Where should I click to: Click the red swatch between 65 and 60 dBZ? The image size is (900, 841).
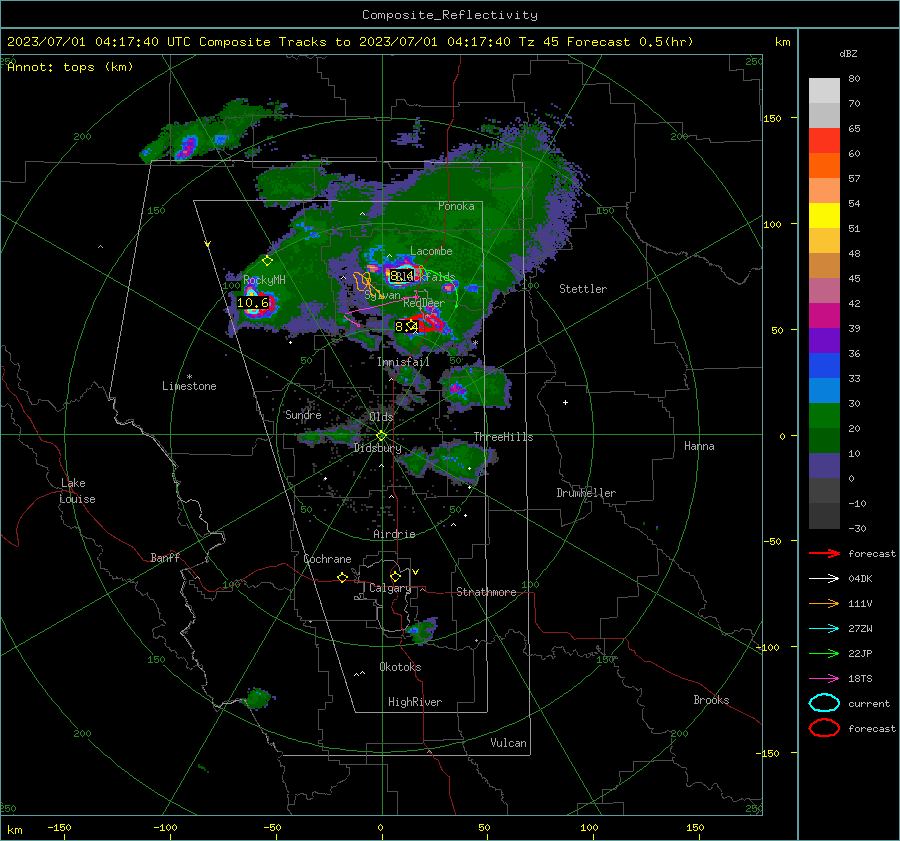pos(824,141)
